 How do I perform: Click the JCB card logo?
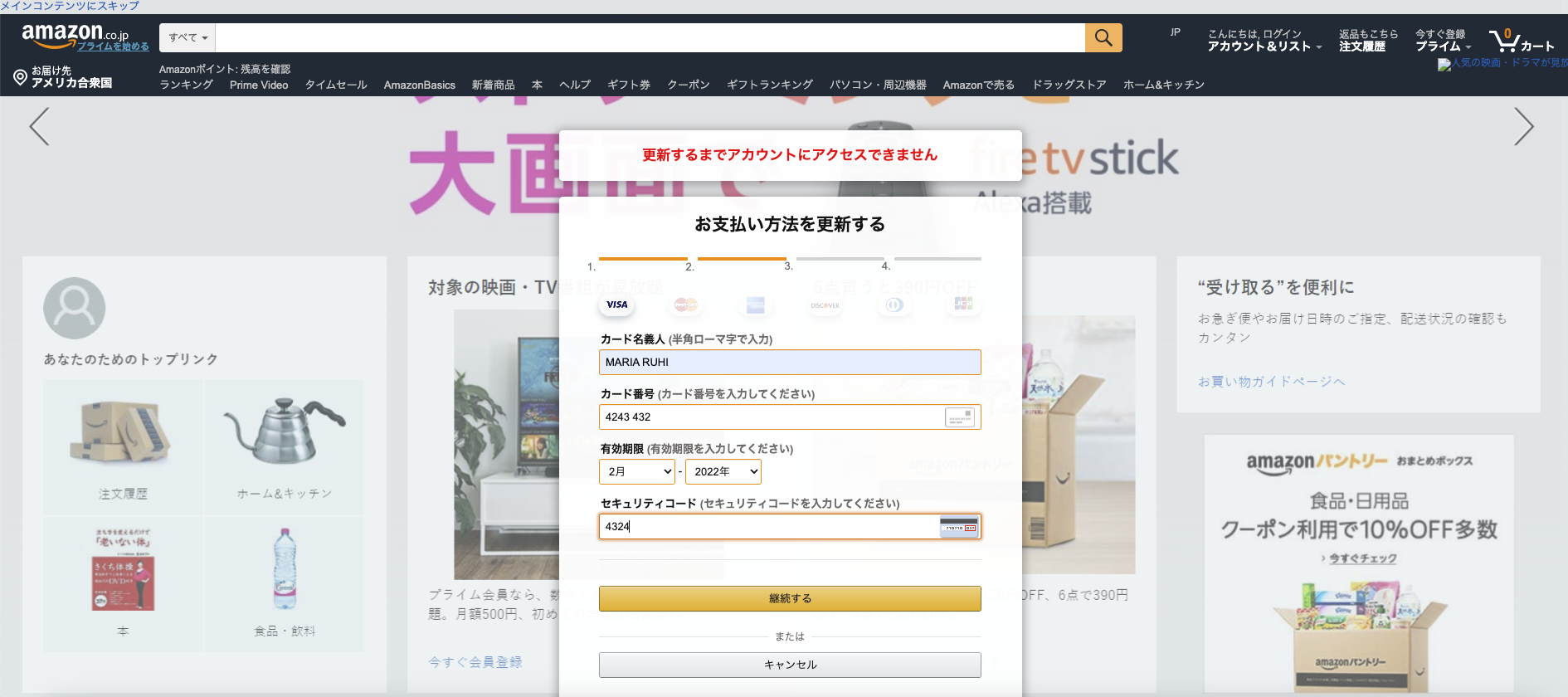point(962,305)
